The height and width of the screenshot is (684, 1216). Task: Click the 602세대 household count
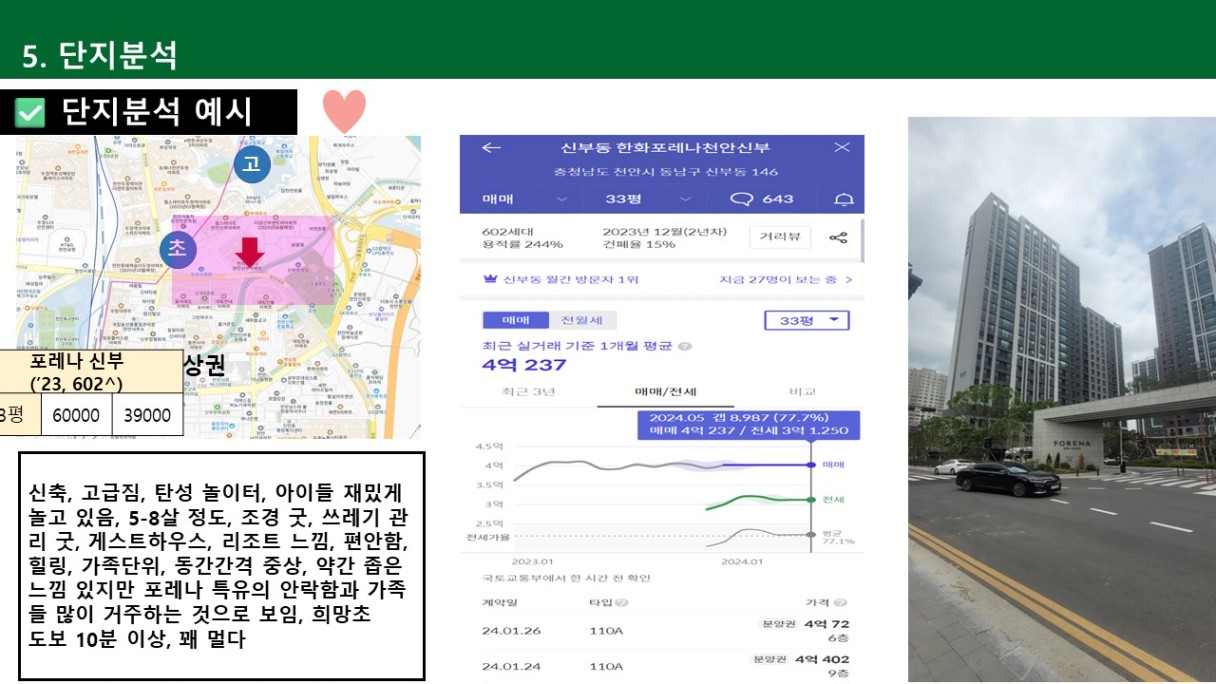pyautogui.click(x=507, y=230)
